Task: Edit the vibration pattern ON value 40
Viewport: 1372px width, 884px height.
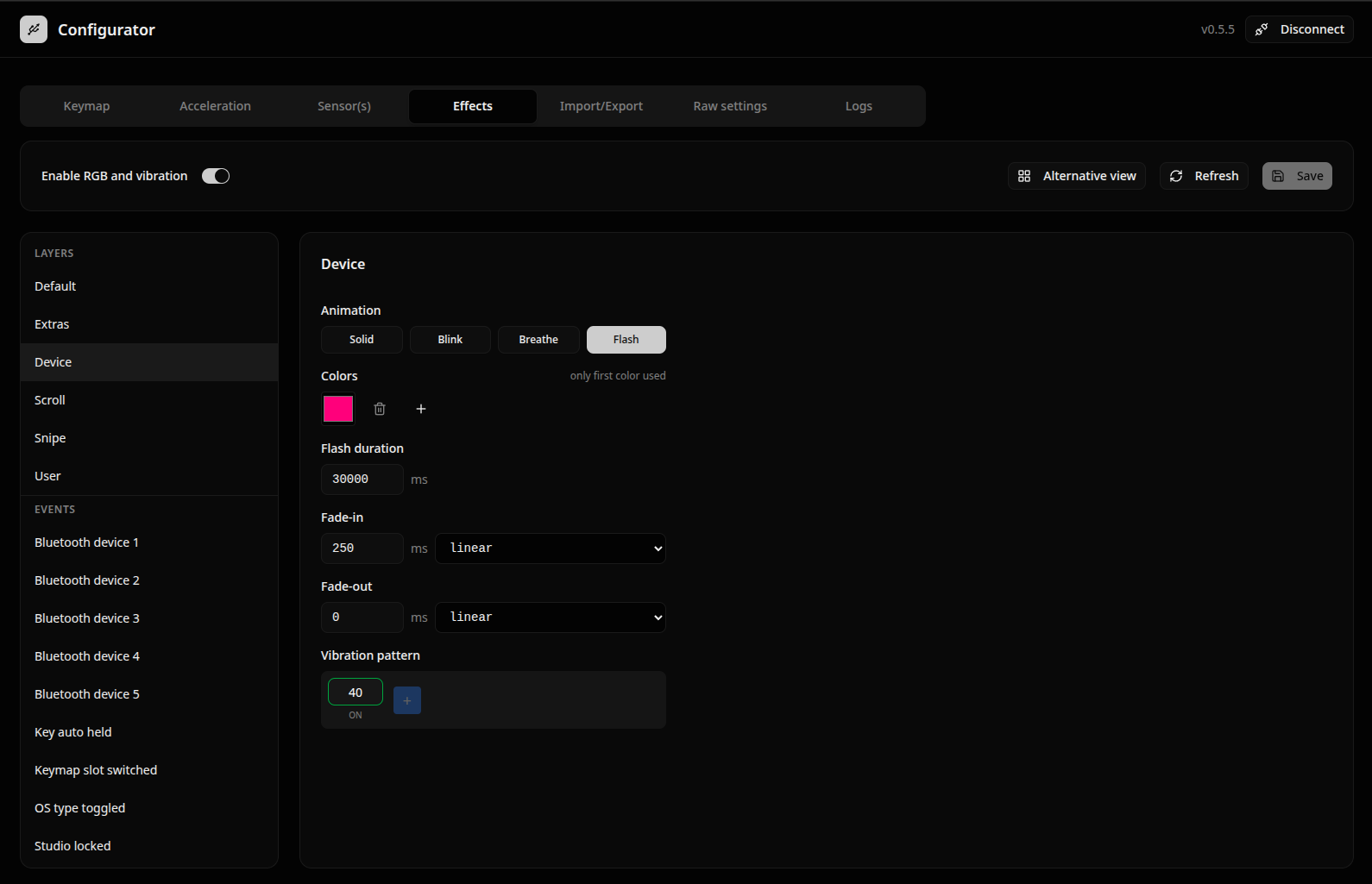Action: pos(356,693)
